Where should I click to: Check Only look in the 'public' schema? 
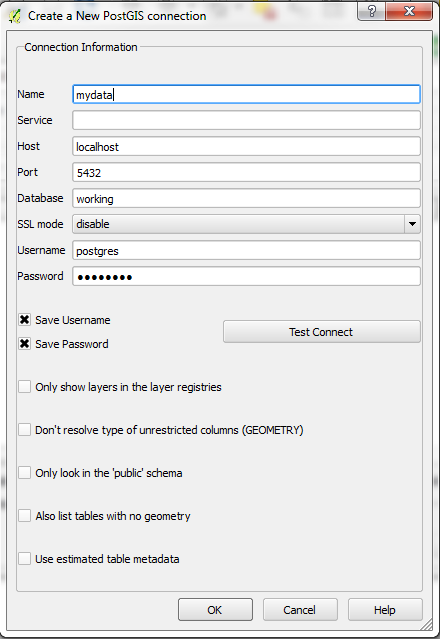[24, 473]
